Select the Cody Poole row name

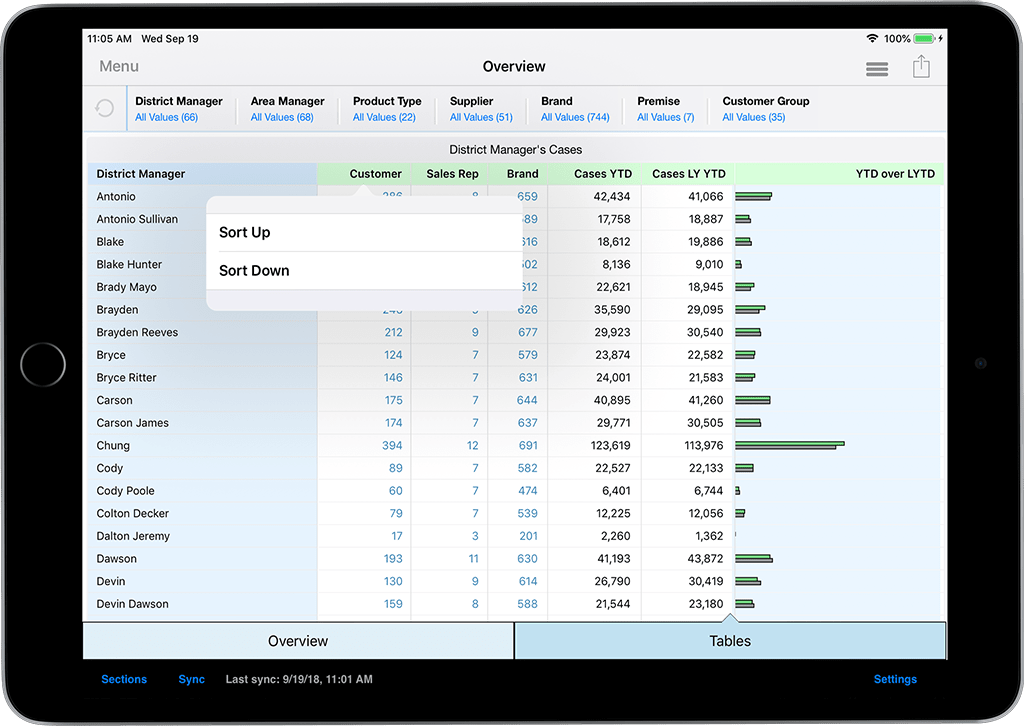click(125, 491)
